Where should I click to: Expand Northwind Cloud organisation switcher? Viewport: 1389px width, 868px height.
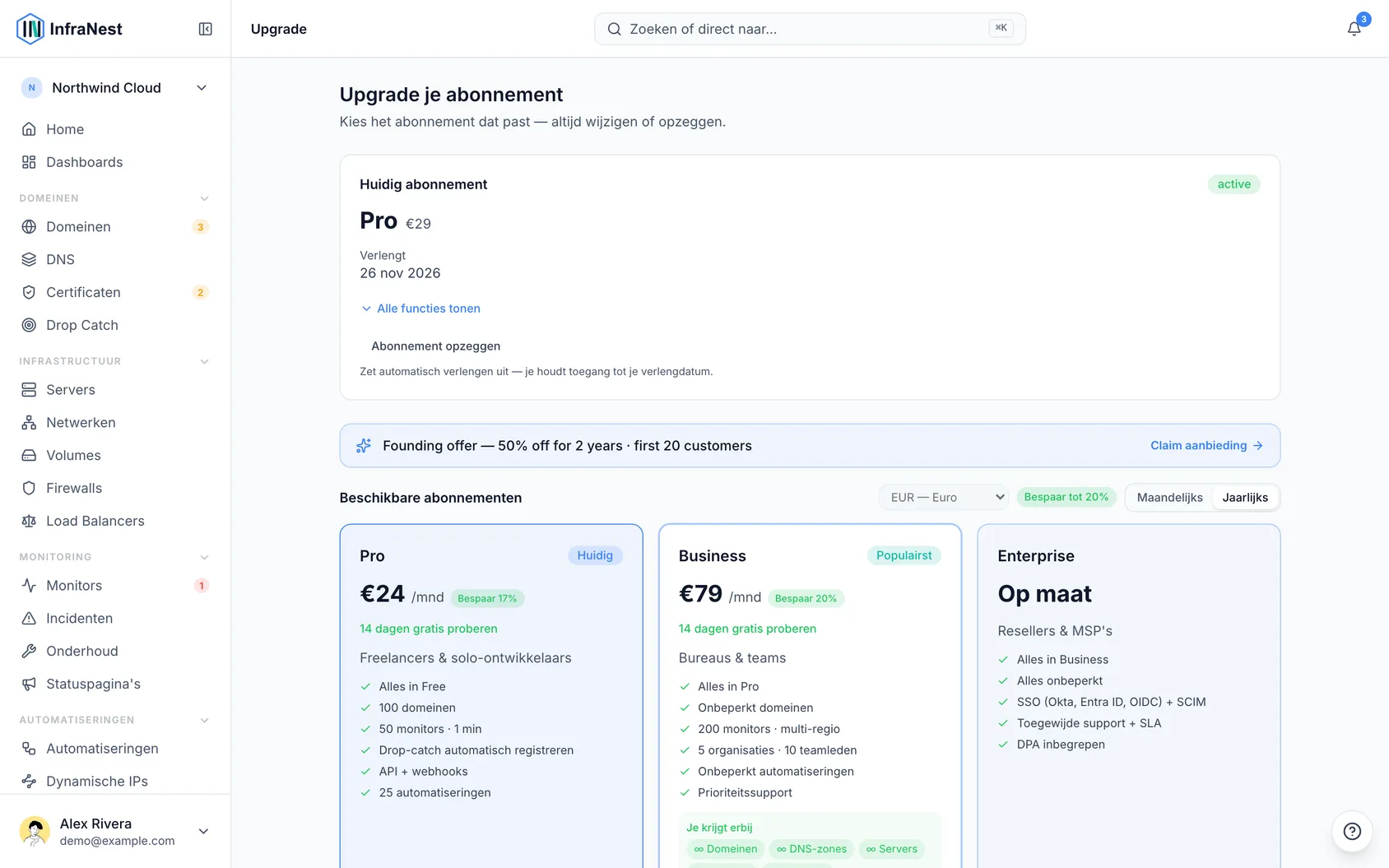click(x=115, y=88)
